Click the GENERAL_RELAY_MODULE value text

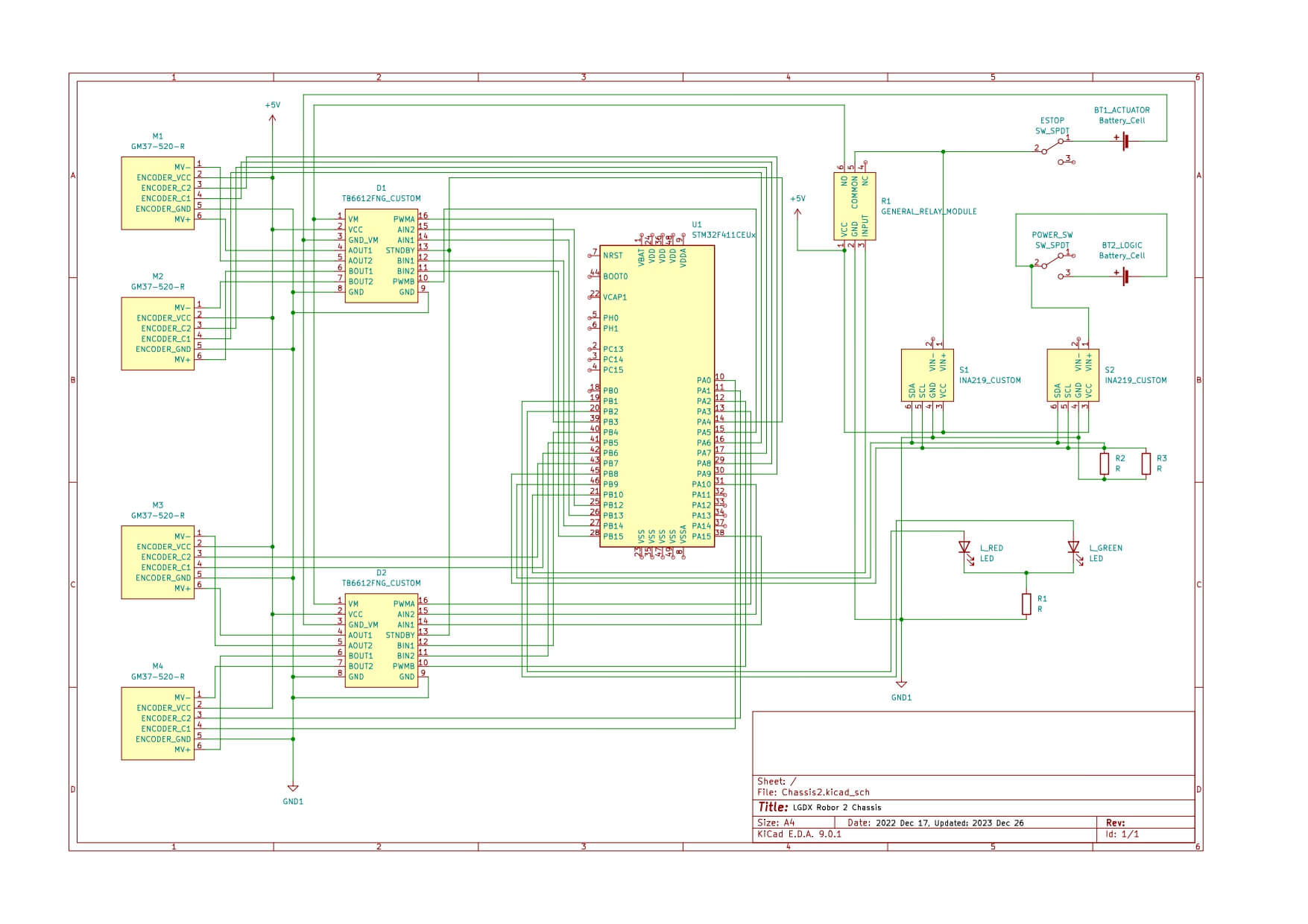coord(929,212)
